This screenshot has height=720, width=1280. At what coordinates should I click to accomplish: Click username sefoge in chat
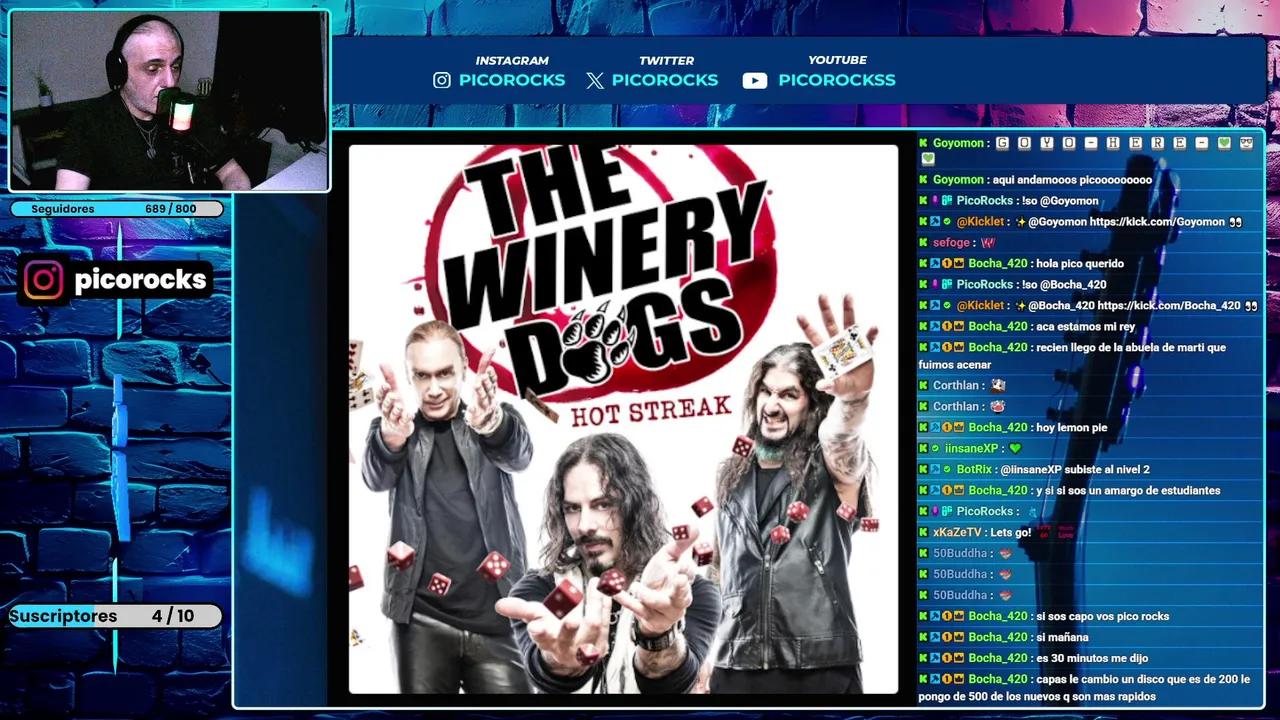pyautogui.click(x=951, y=243)
